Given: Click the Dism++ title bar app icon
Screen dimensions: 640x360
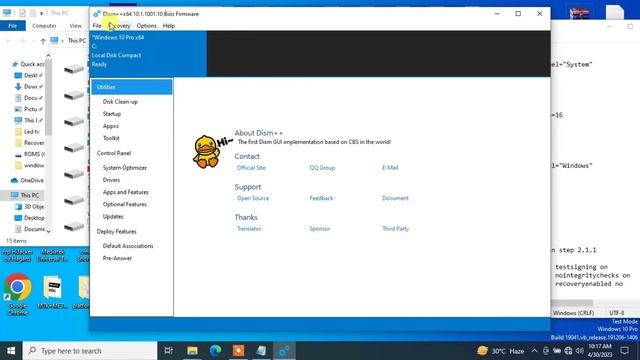Looking at the screenshot, I should click(97, 14).
